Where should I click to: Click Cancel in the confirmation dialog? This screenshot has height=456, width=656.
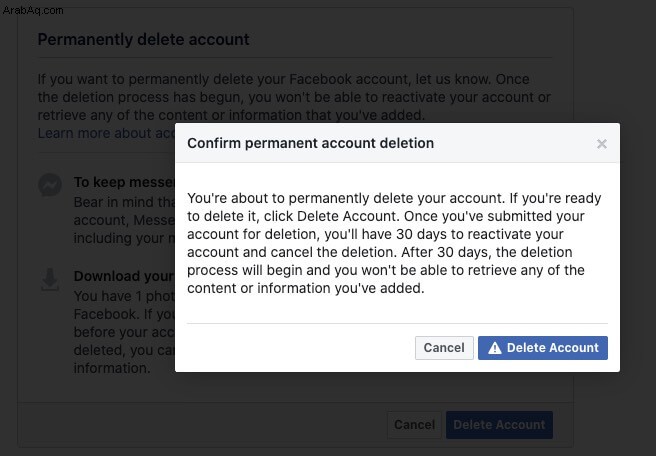point(444,348)
